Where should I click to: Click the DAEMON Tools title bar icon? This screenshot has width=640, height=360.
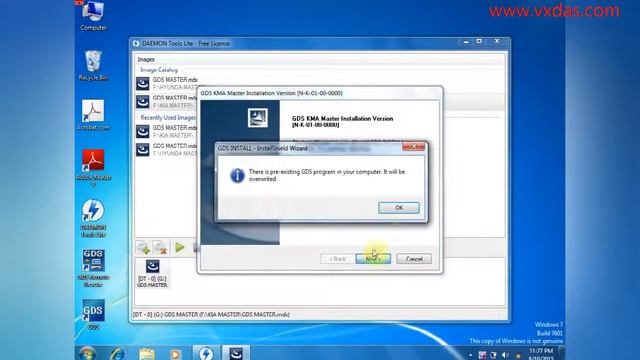(136, 43)
